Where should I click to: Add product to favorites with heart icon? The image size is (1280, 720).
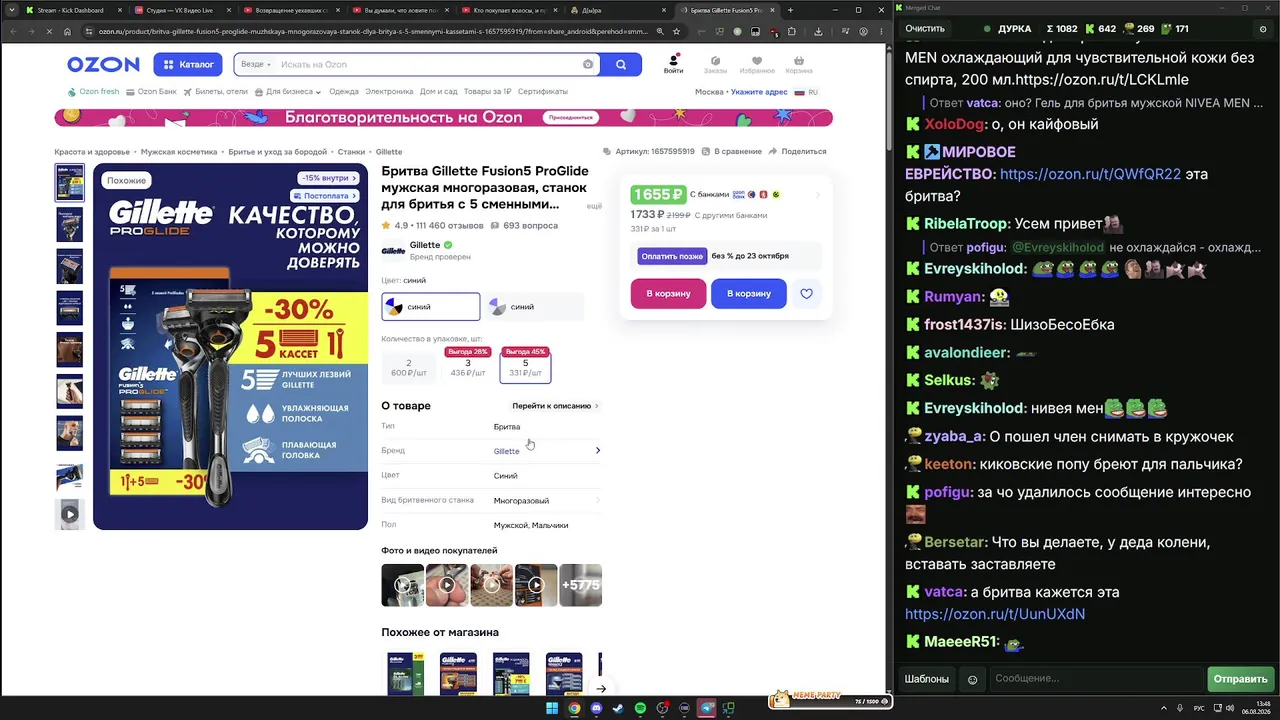[807, 294]
